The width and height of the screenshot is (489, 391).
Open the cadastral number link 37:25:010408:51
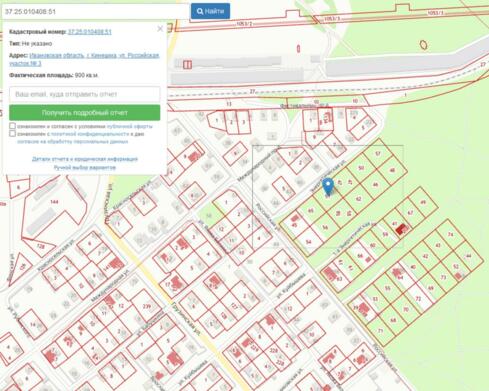point(90,32)
